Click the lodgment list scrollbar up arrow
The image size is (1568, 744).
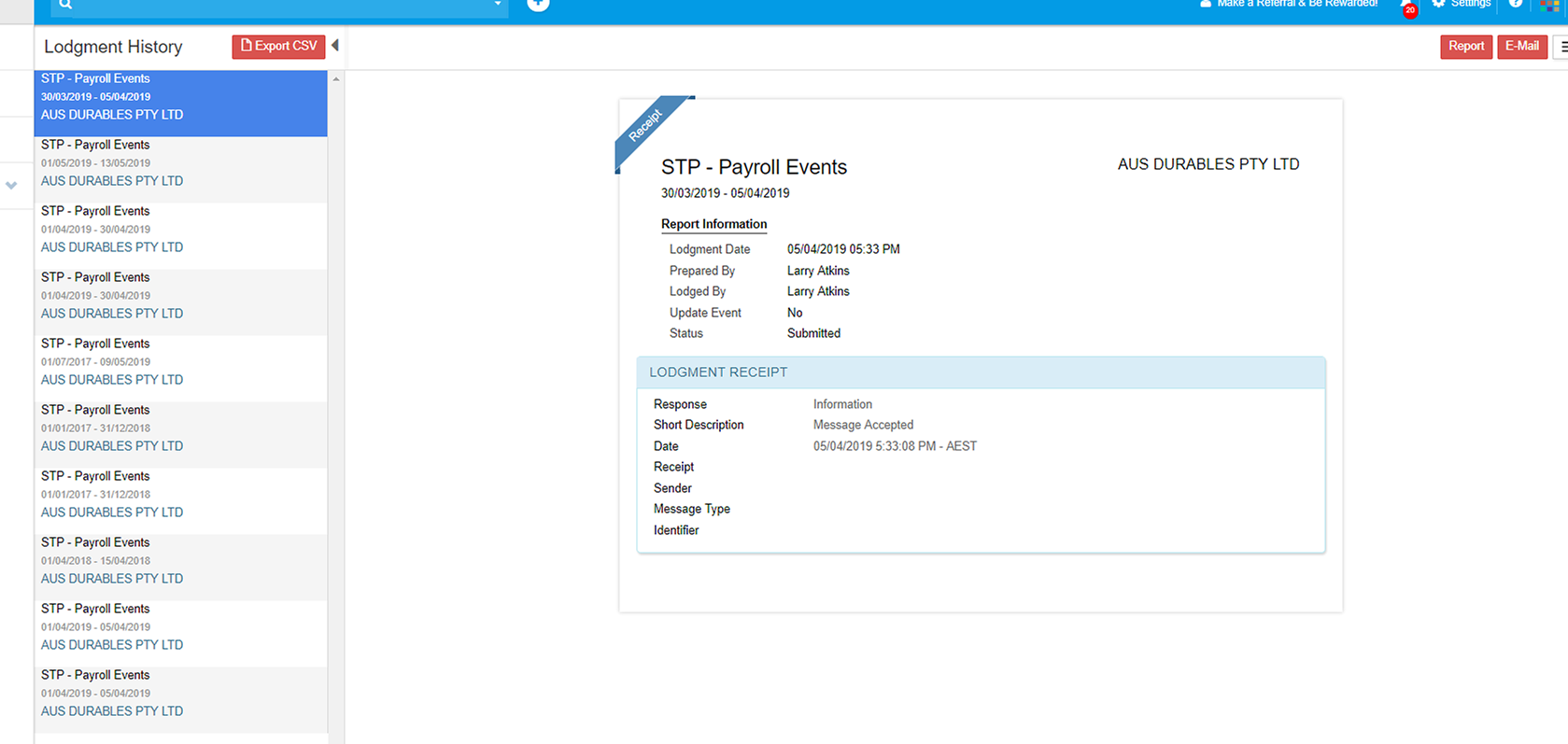point(336,79)
